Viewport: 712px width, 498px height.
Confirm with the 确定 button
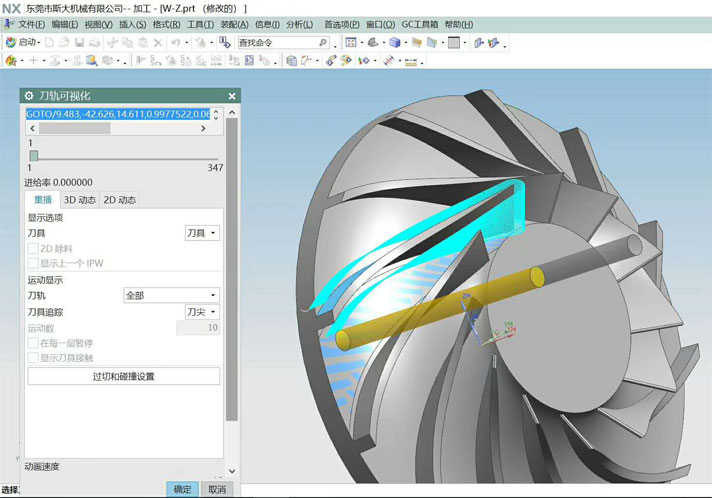(x=182, y=489)
